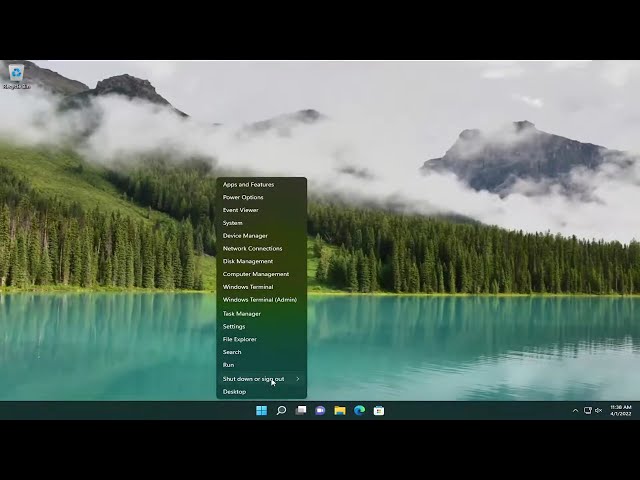Select System in the context menu
This screenshot has width=640, height=480.
pos(261,223)
